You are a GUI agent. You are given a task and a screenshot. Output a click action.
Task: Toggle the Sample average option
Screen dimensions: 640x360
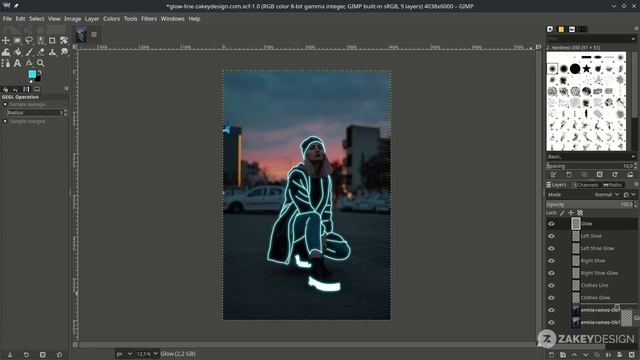(5, 104)
